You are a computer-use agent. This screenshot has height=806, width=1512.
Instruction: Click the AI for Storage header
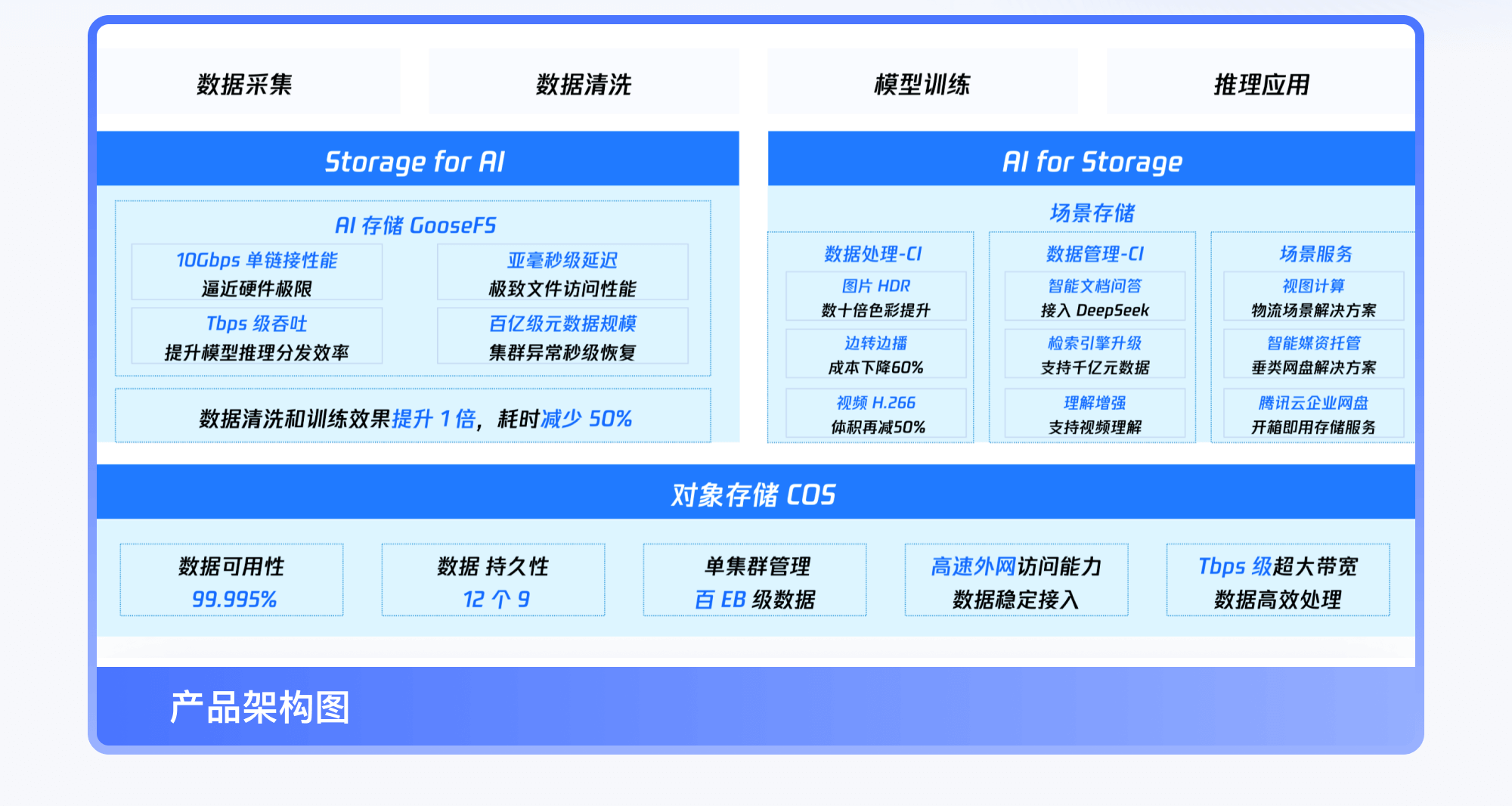(x=1092, y=161)
